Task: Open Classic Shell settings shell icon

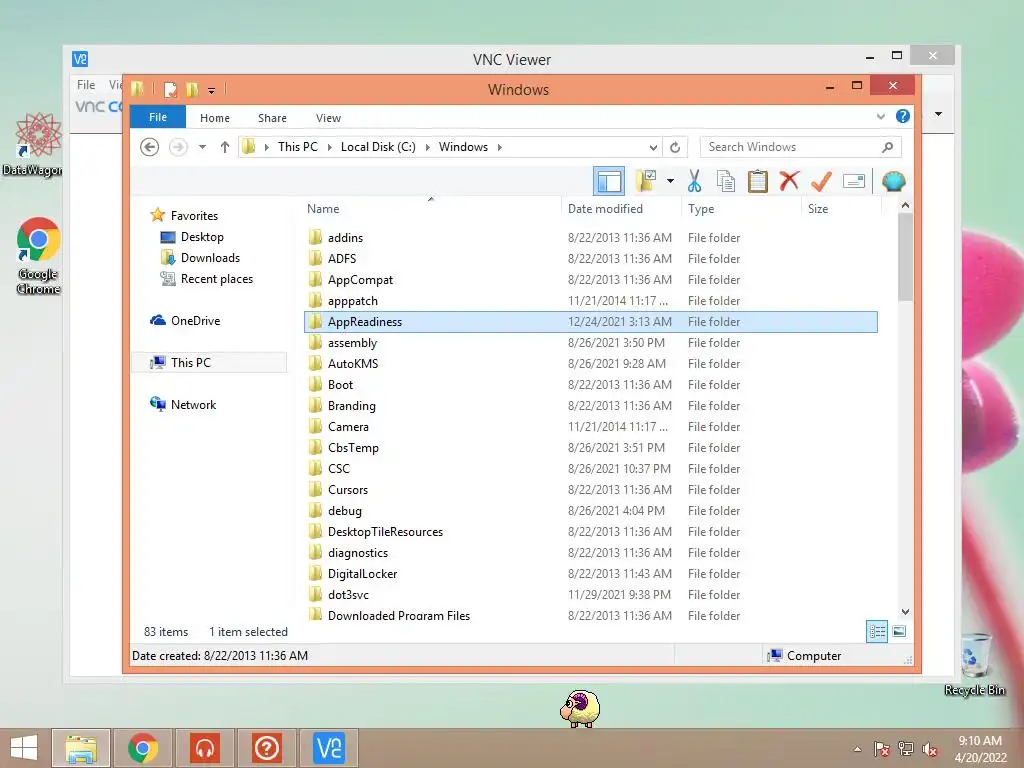Action: click(893, 181)
